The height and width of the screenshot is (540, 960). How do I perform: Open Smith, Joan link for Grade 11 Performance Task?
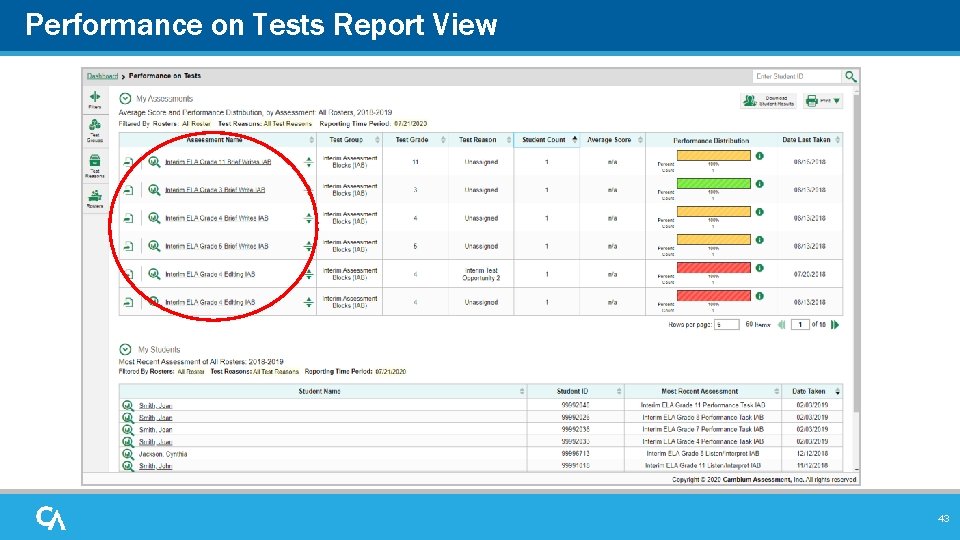[156, 405]
